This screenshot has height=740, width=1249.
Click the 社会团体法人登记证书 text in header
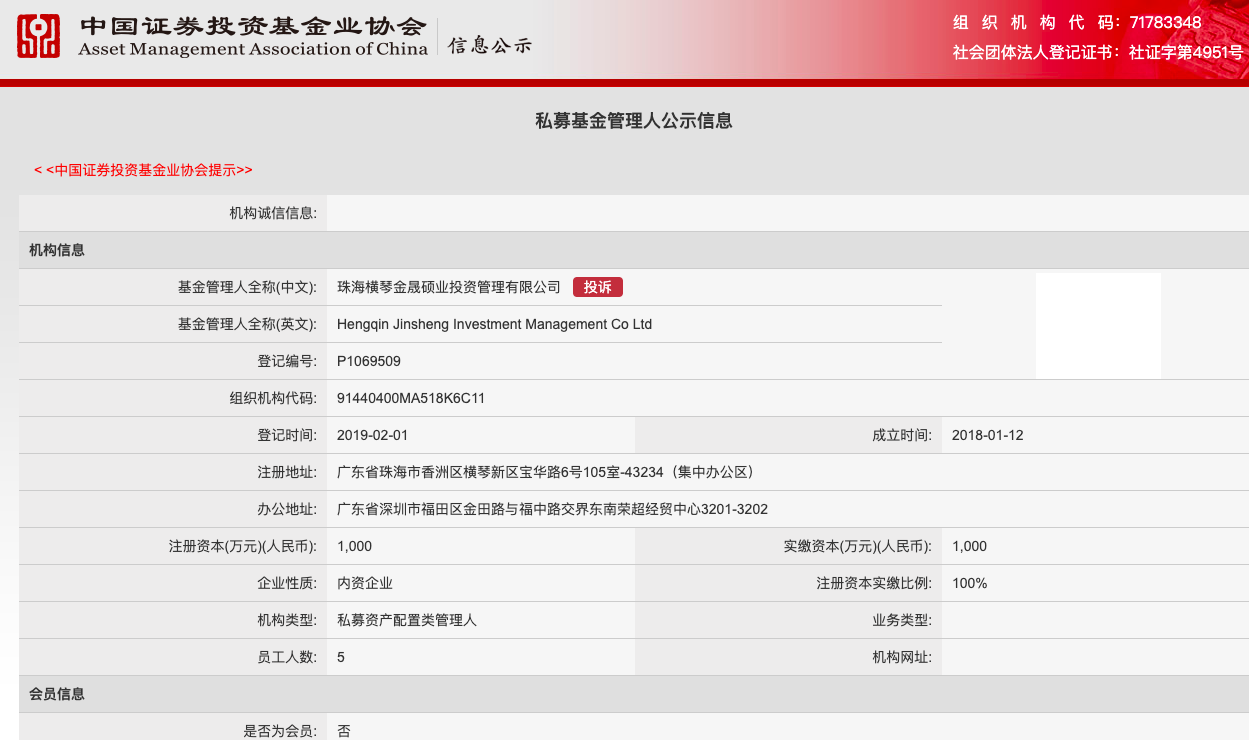[x=1036, y=53]
